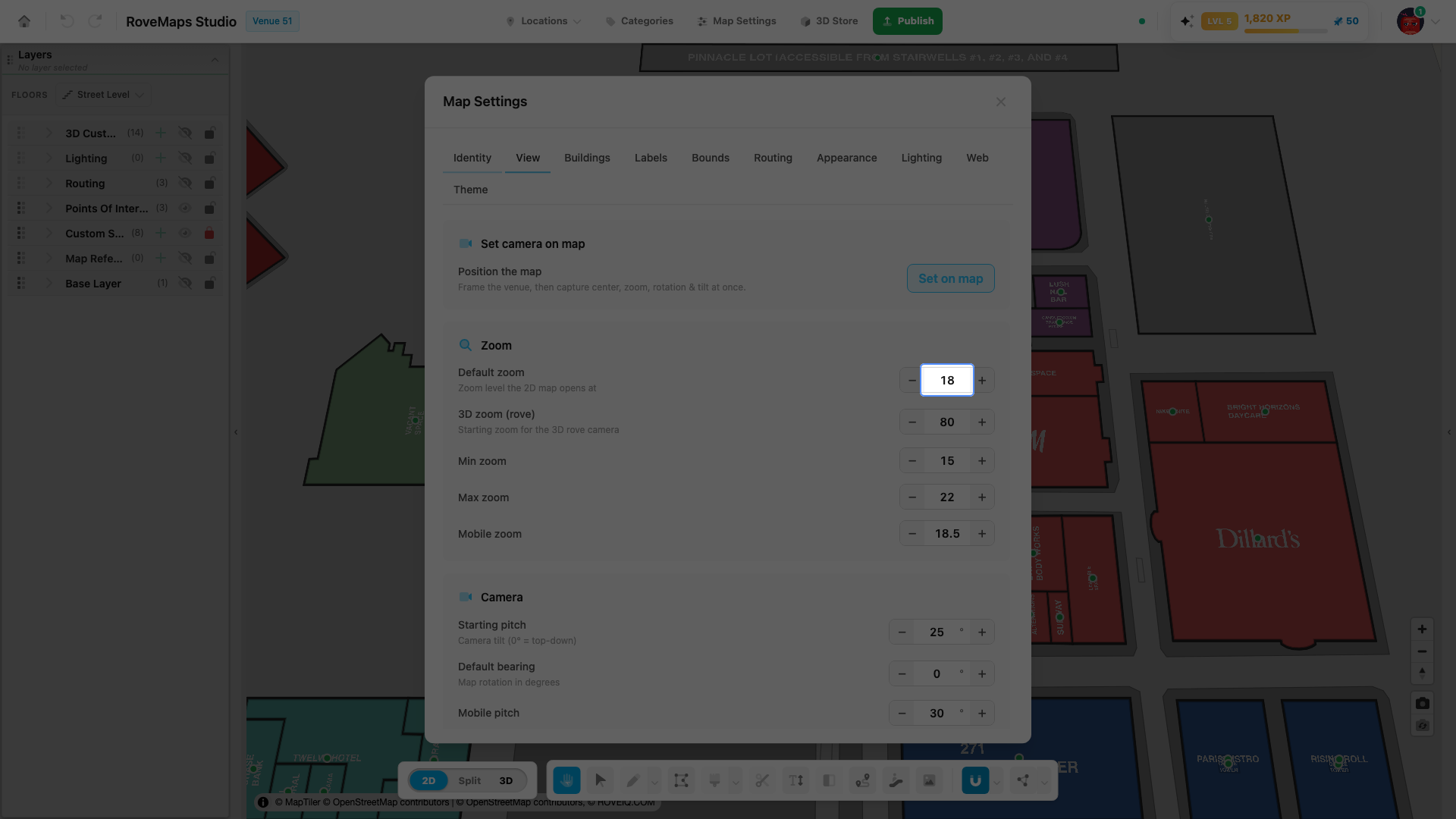The width and height of the screenshot is (1456, 819).
Task: Select the route path tool
Action: pos(862,780)
